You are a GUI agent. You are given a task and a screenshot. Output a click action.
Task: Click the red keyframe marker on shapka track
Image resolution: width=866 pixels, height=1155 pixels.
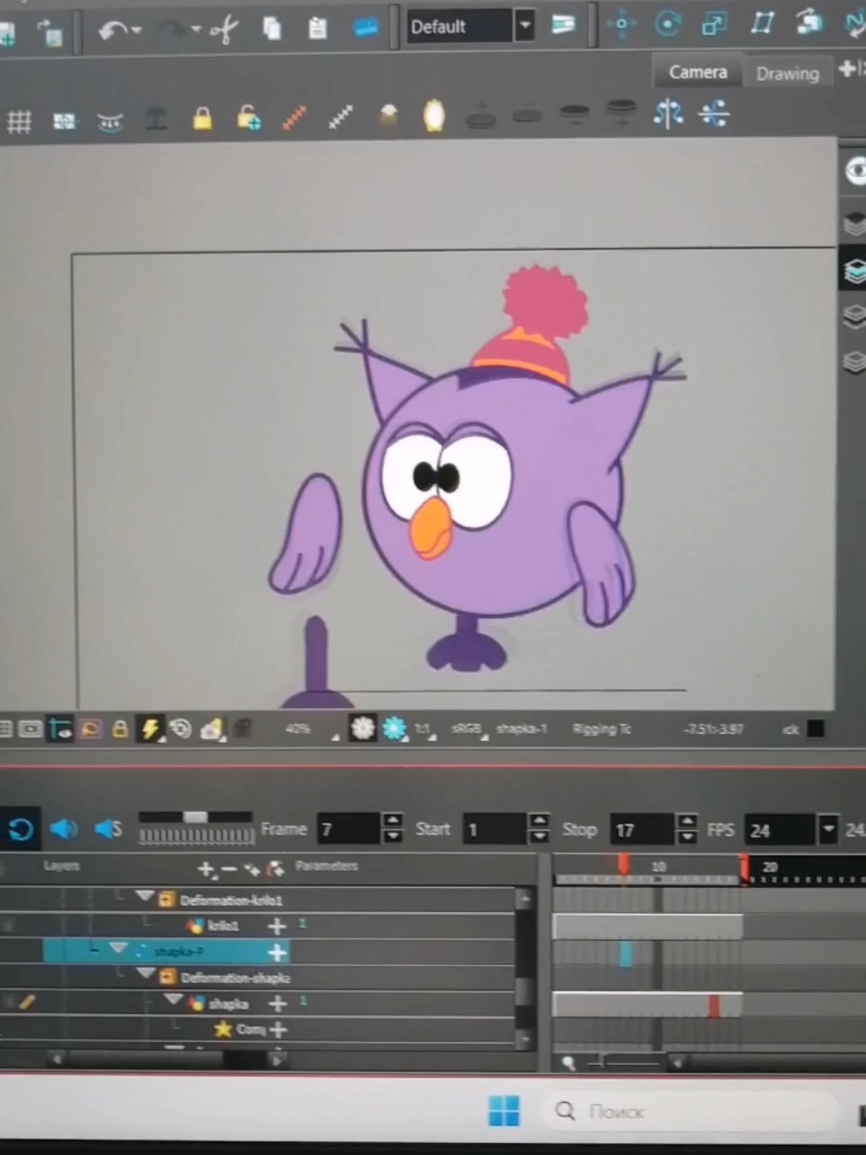(713, 1005)
